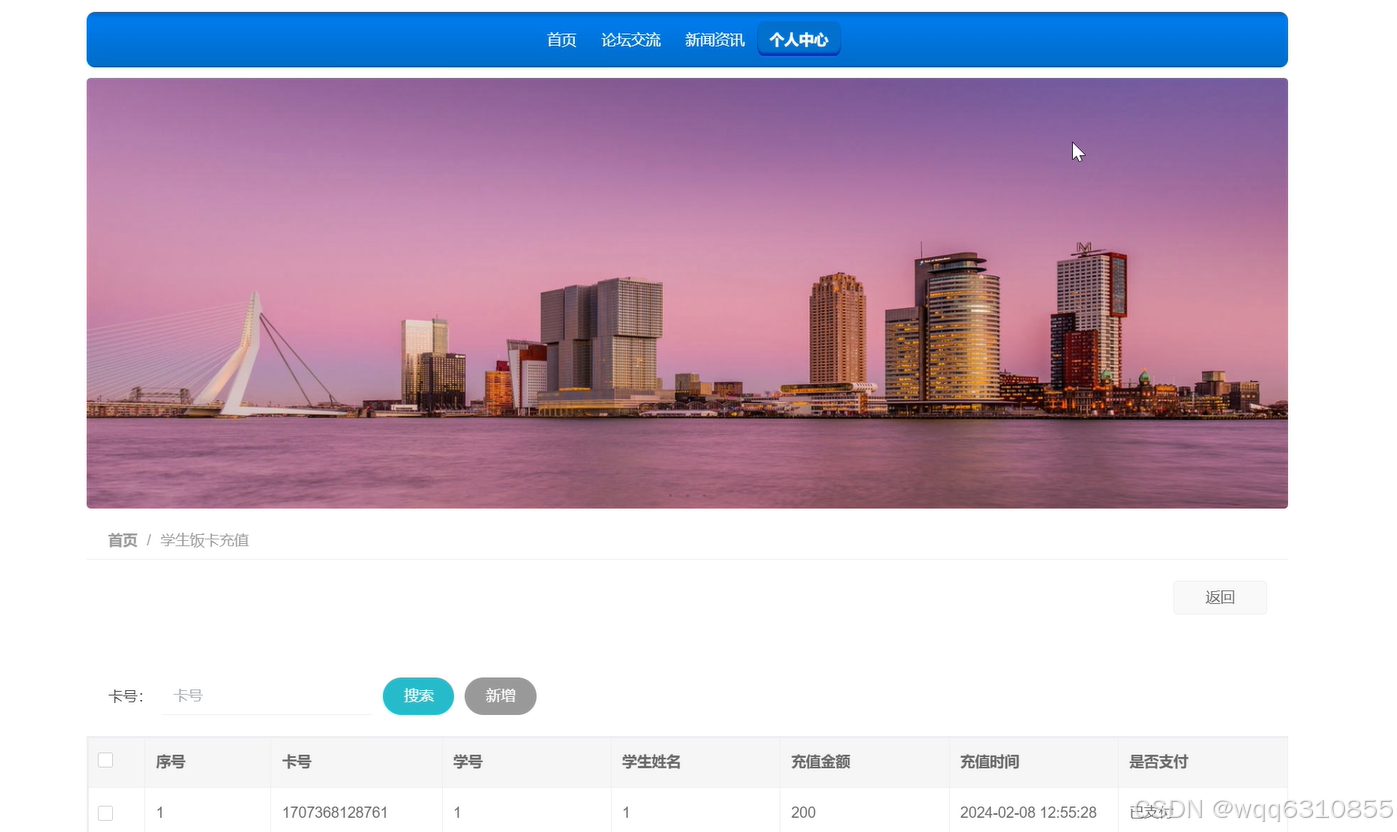Select the 序号 column header
The image size is (1397, 832).
[170, 761]
